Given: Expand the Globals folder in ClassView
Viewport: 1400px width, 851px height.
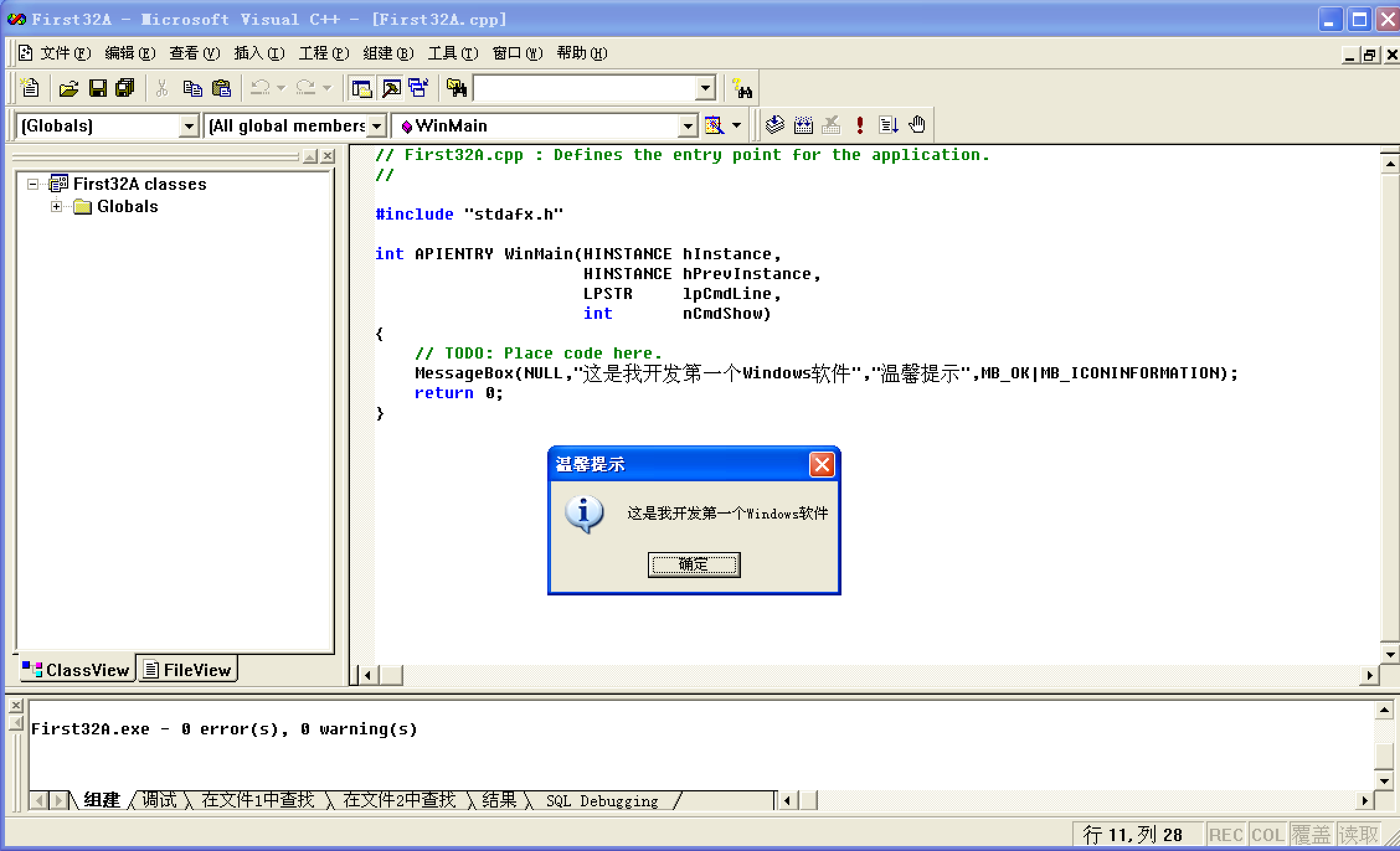Looking at the screenshot, I should 56,207.
